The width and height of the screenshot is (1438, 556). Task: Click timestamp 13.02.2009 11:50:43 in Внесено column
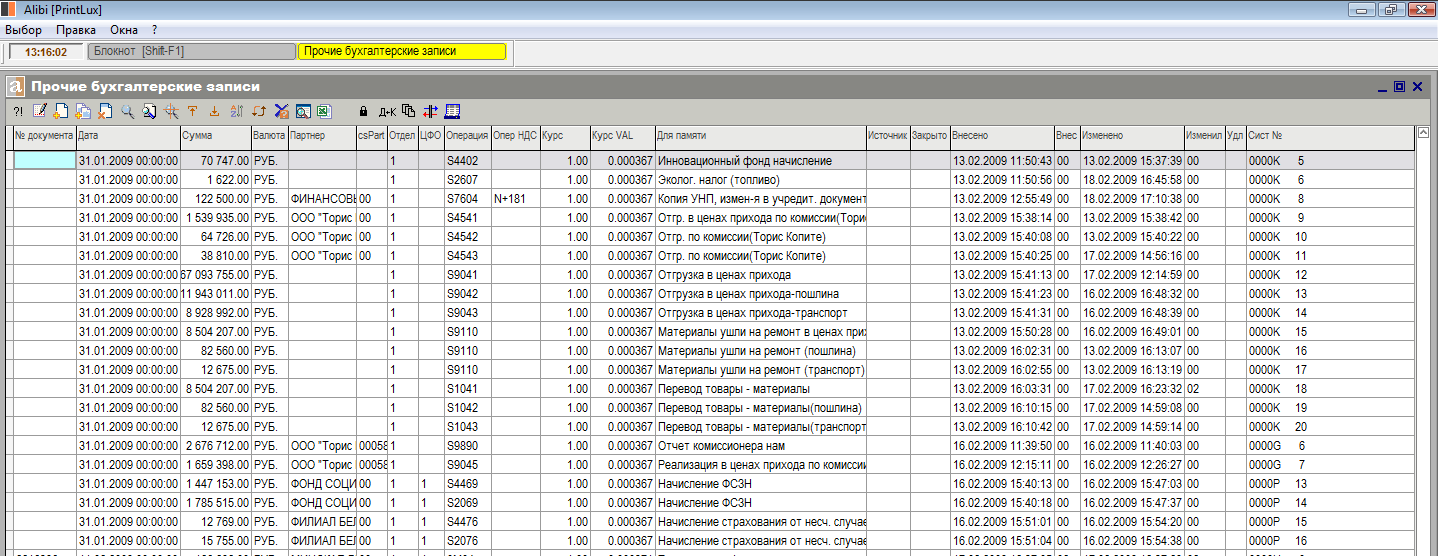point(1001,160)
